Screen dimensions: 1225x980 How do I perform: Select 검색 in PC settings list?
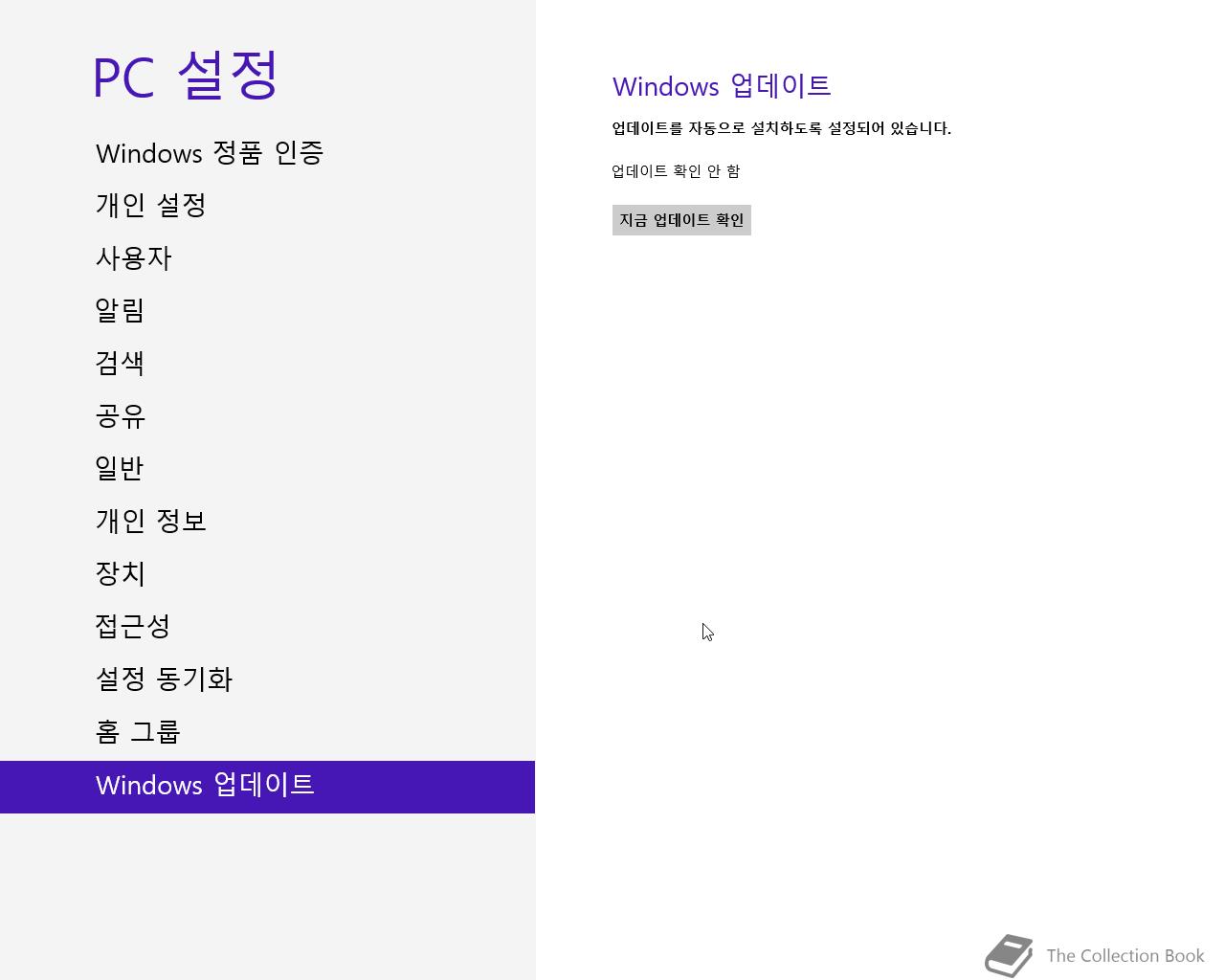click(267, 364)
